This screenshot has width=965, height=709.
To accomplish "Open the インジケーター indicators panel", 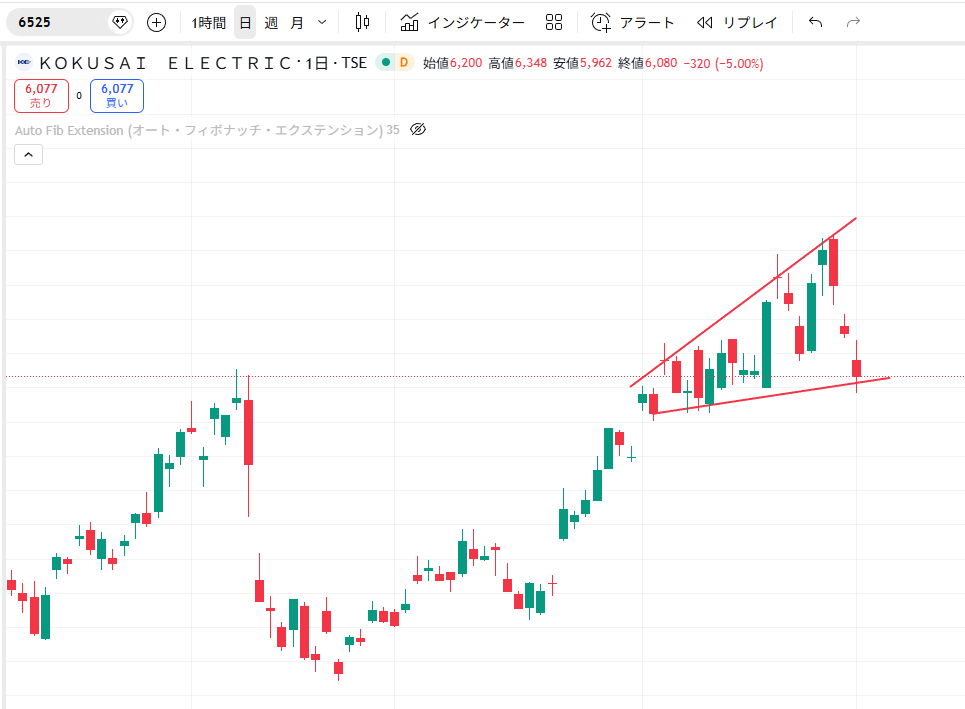I will (462, 22).
